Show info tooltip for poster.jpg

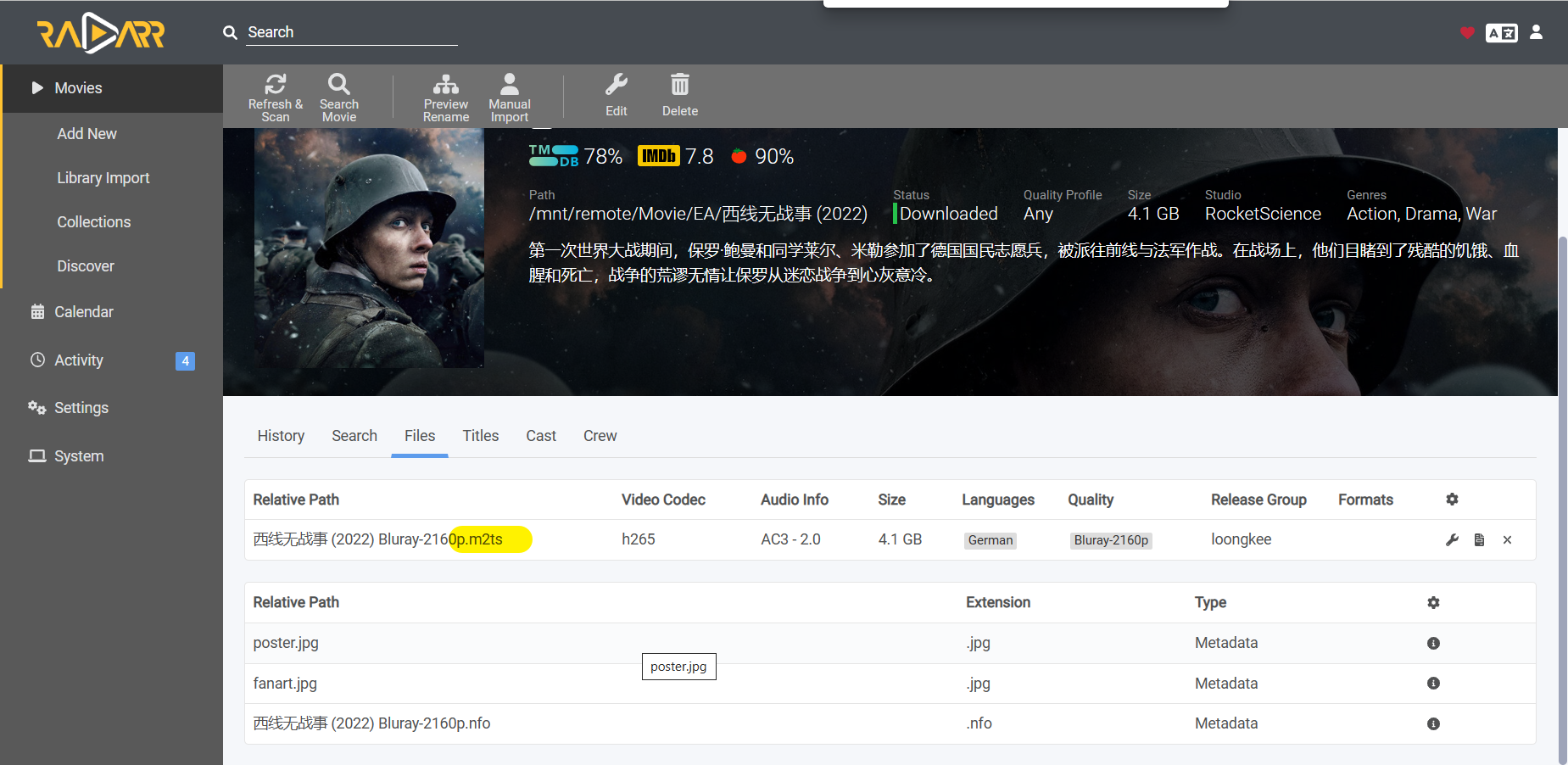(x=1433, y=643)
